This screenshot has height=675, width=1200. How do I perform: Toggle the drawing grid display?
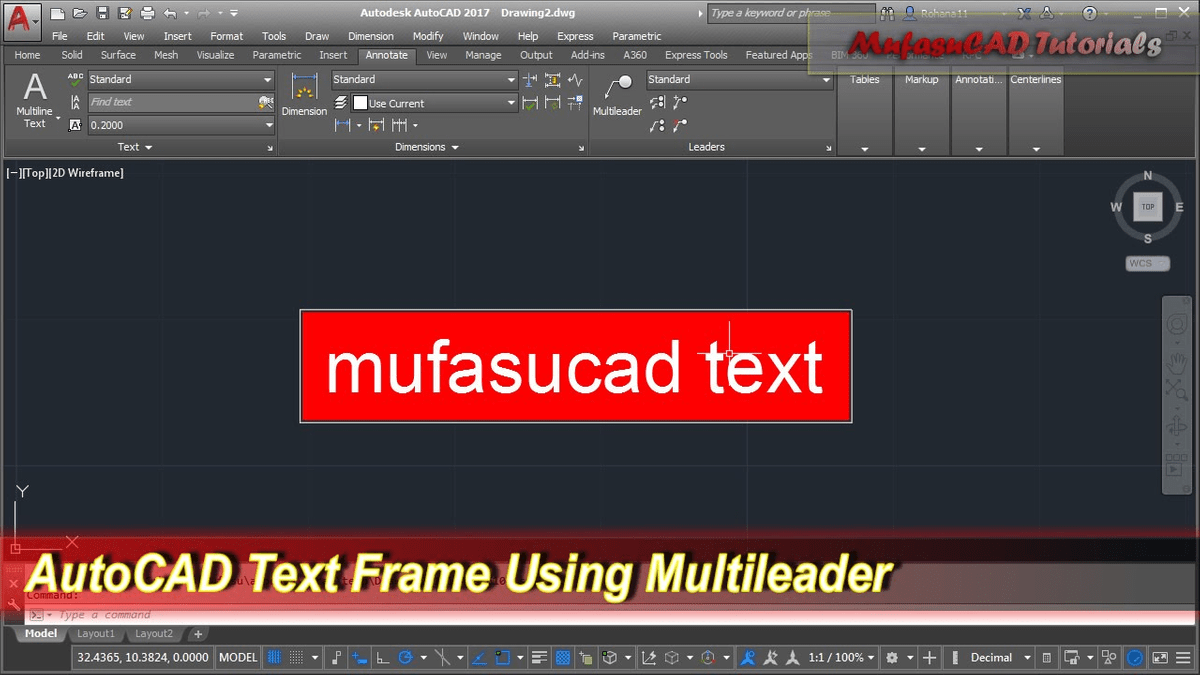tap(274, 658)
